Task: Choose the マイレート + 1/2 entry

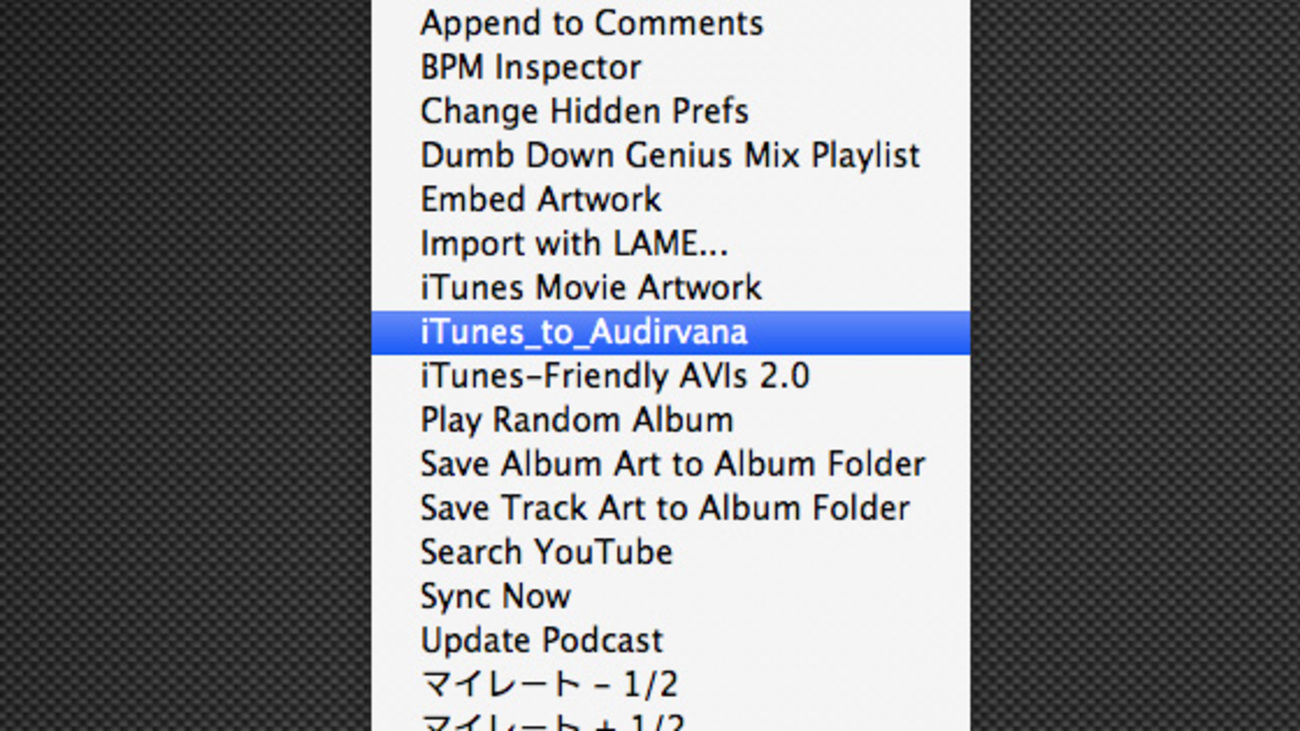Action: pyautogui.click(x=552, y=722)
